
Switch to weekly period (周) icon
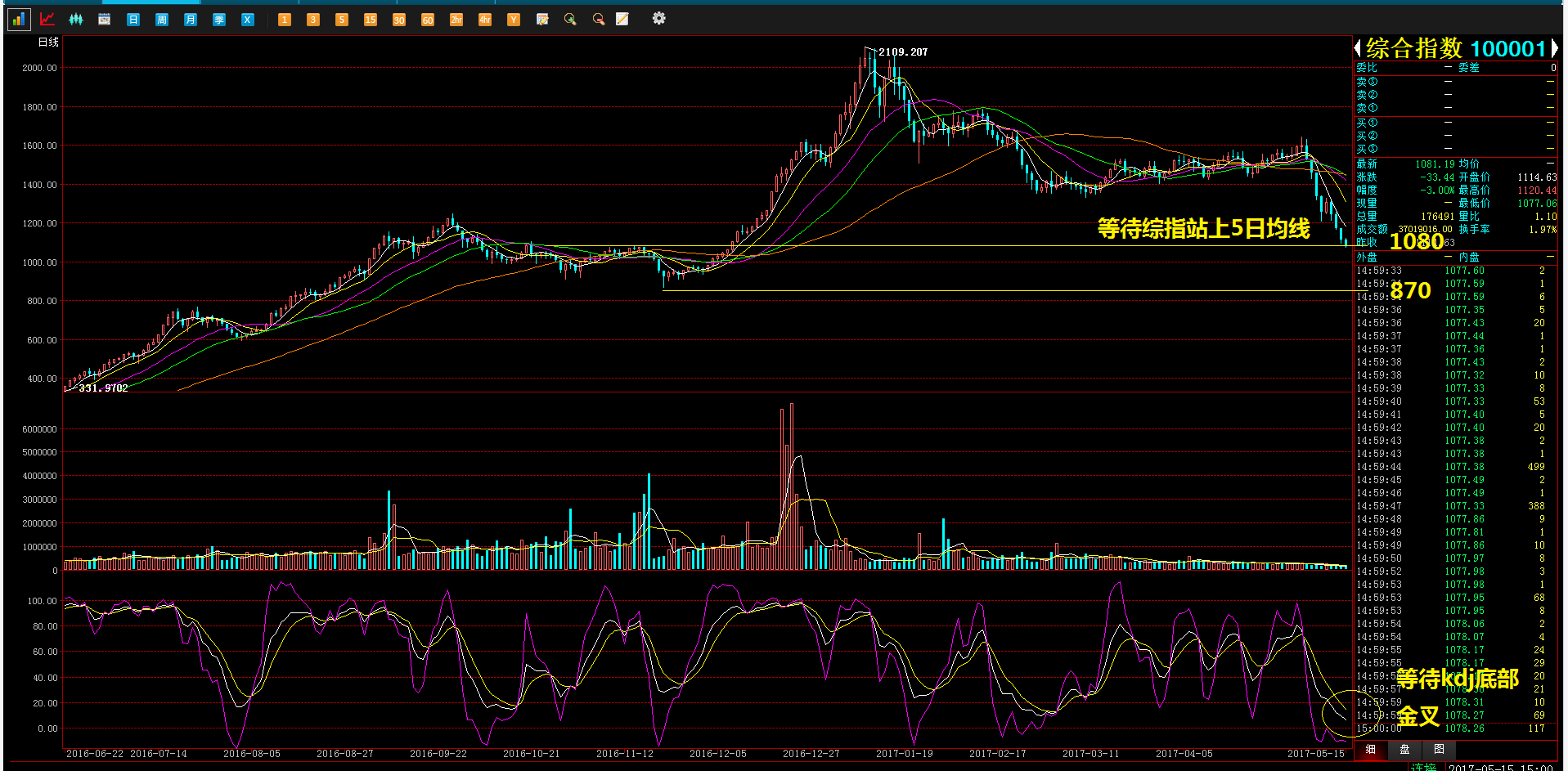coord(162,20)
